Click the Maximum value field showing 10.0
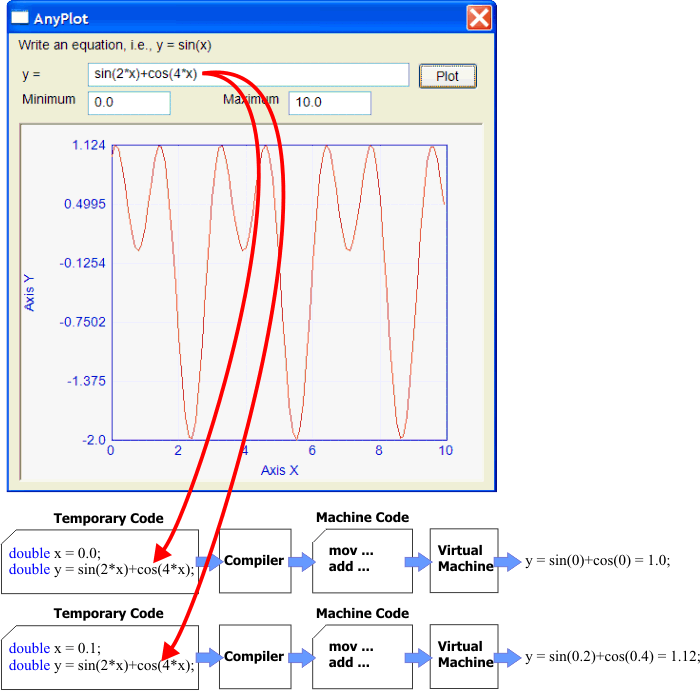This screenshot has height=691, width=700. (x=329, y=103)
